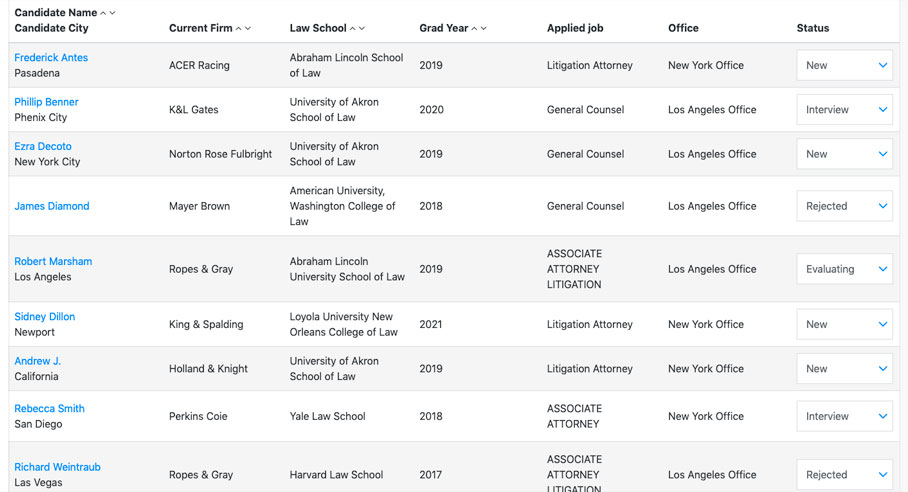
Task: Click the Status column header
Action: coord(812,28)
